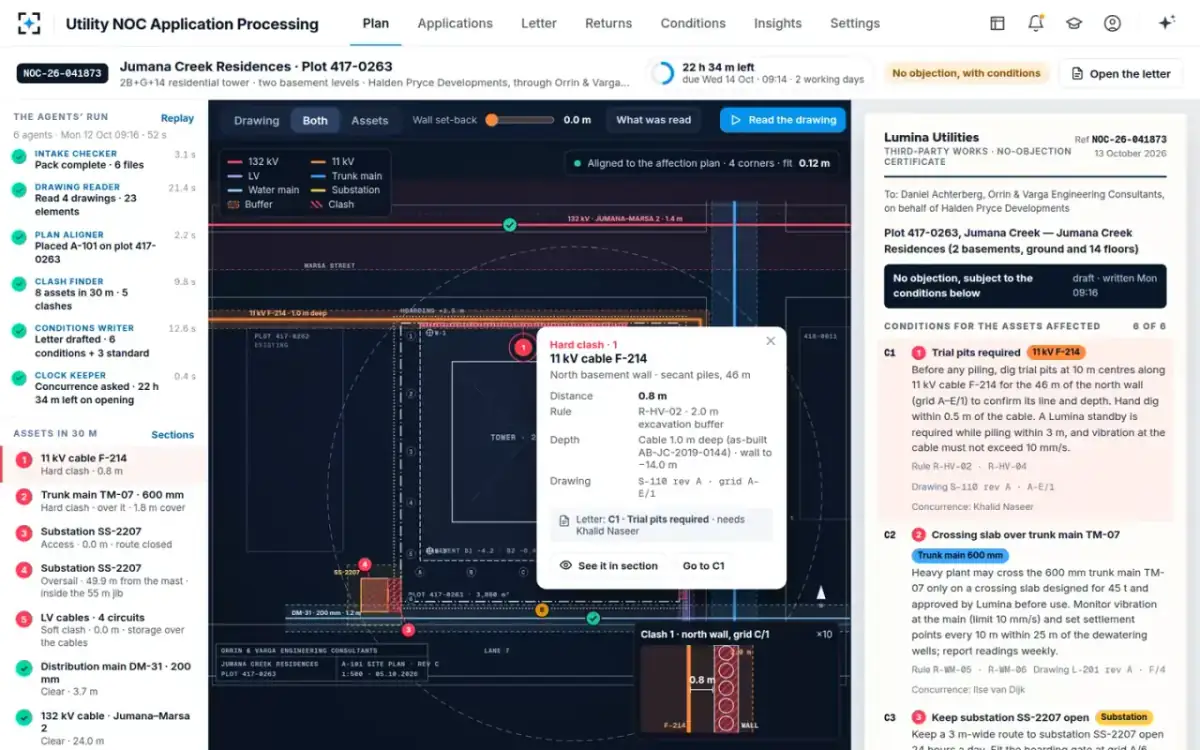Click the Substation tag on condition C3
1200x750 pixels.
point(1124,717)
